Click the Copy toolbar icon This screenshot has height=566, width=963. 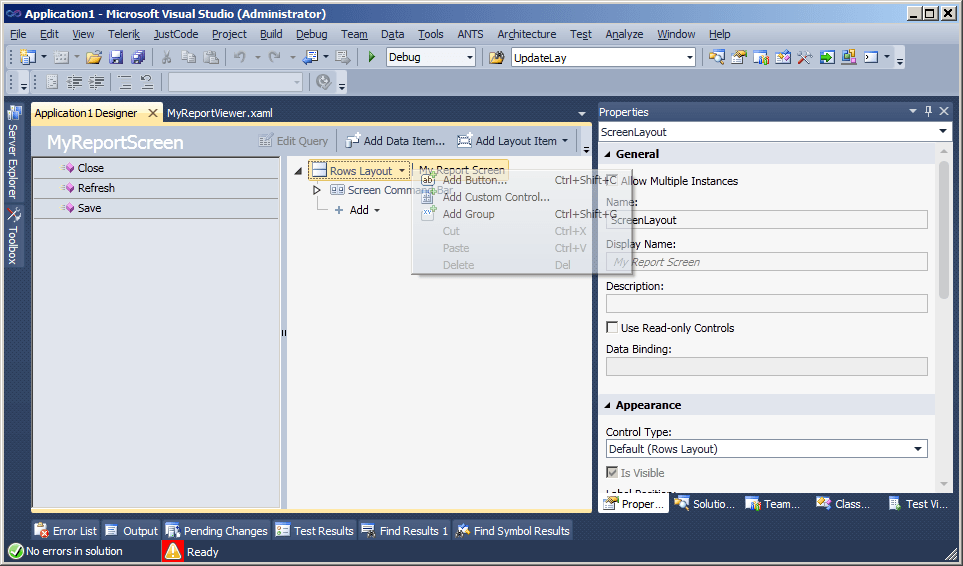[x=189, y=58]
